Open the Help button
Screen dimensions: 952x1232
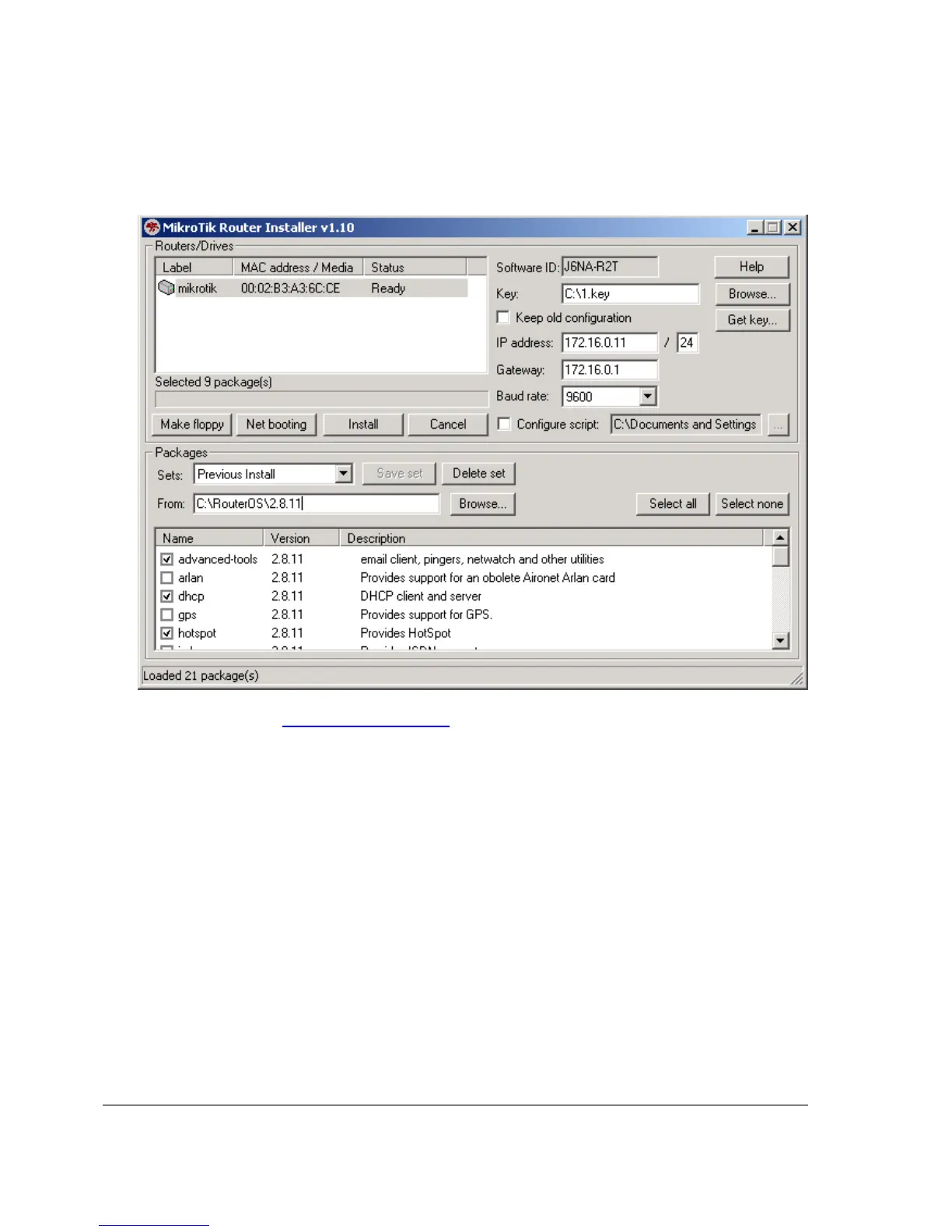751,267
